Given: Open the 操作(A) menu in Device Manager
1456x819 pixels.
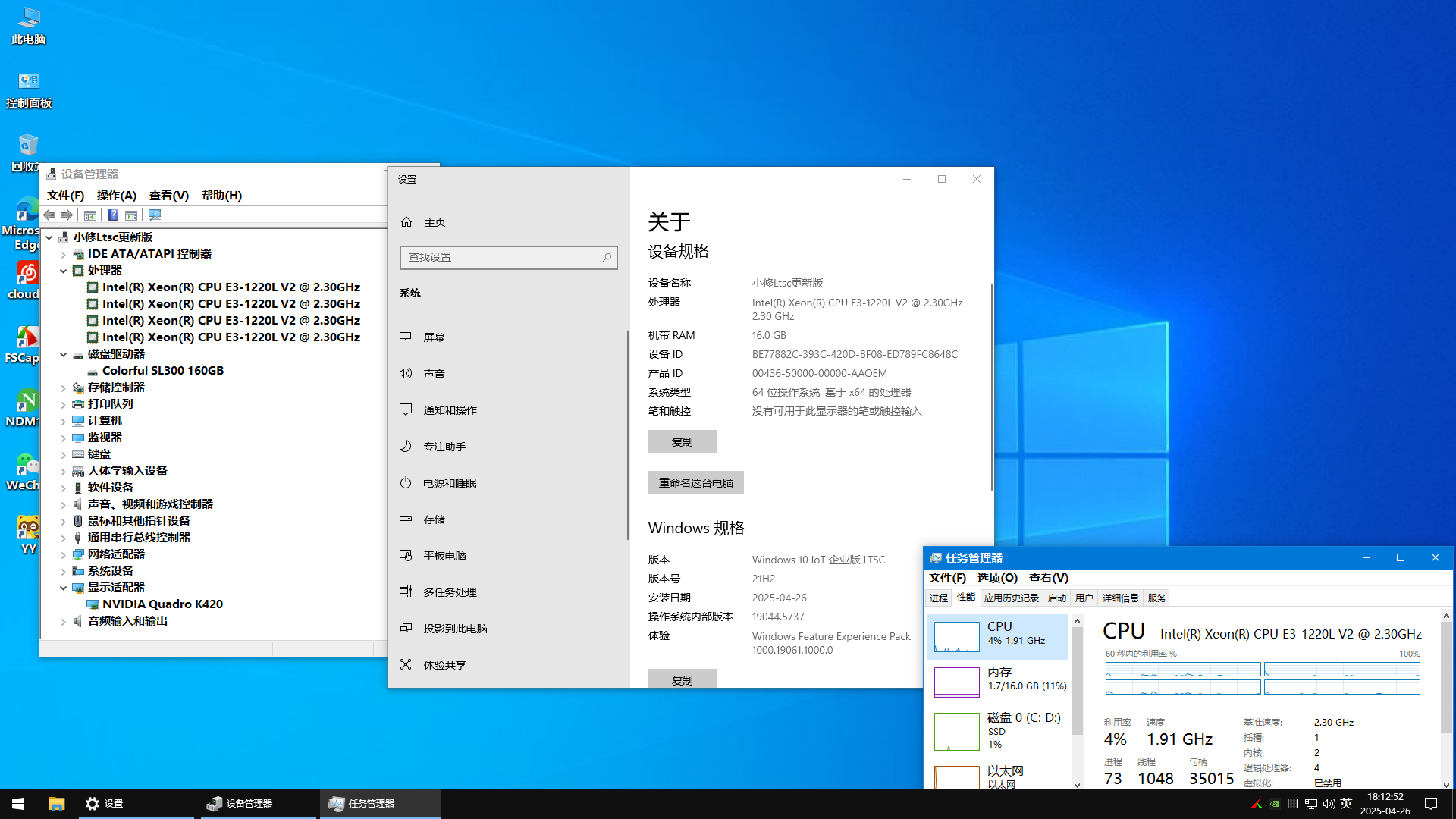Looking at the screenshot, I should coord(116,196).
